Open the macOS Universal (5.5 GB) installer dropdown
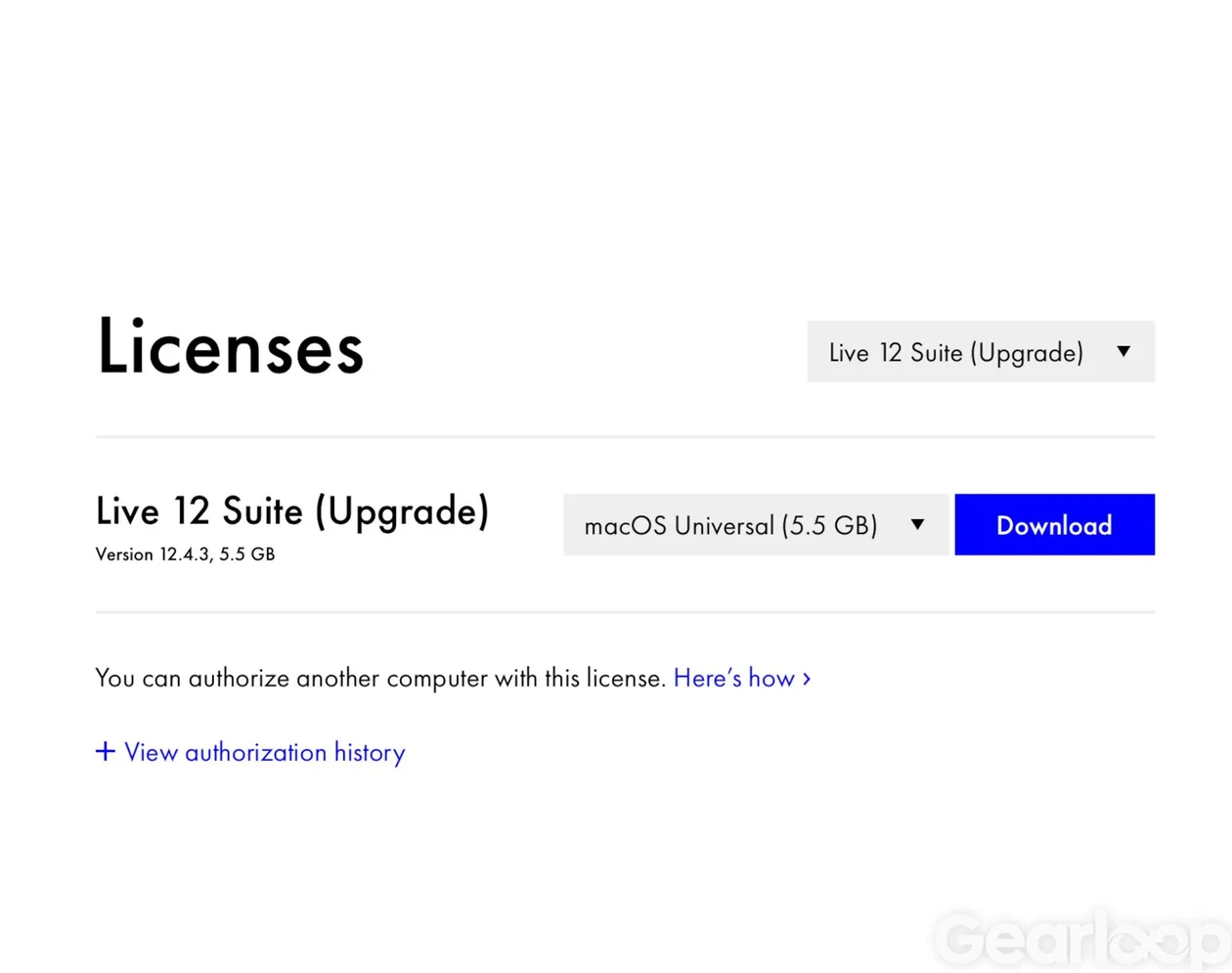This screenshot has width=1232, height=973. pyautogui.click(x=755, y=525)
